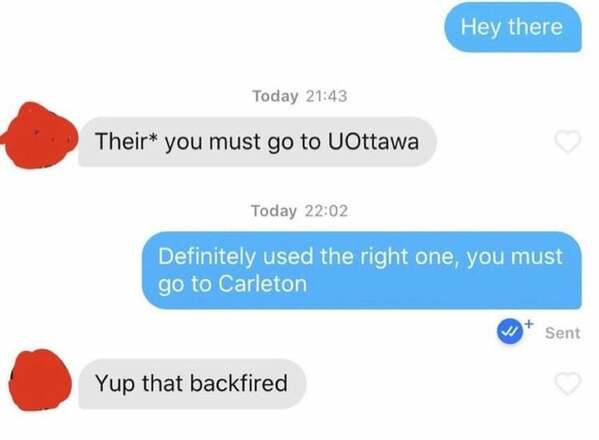599x440 pixels.
Task: Select the 'Yup that backfired' bubble
Action: coord(192,383)
